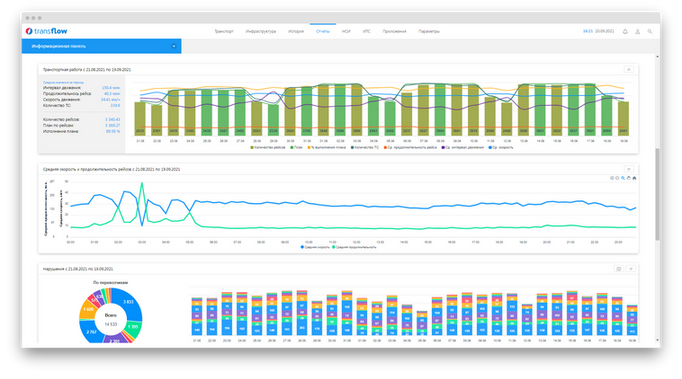Click the Транспортная работа panel title
Image resolution: width=682 pixels, height=379 pixels.
click(x=87, y=70)
